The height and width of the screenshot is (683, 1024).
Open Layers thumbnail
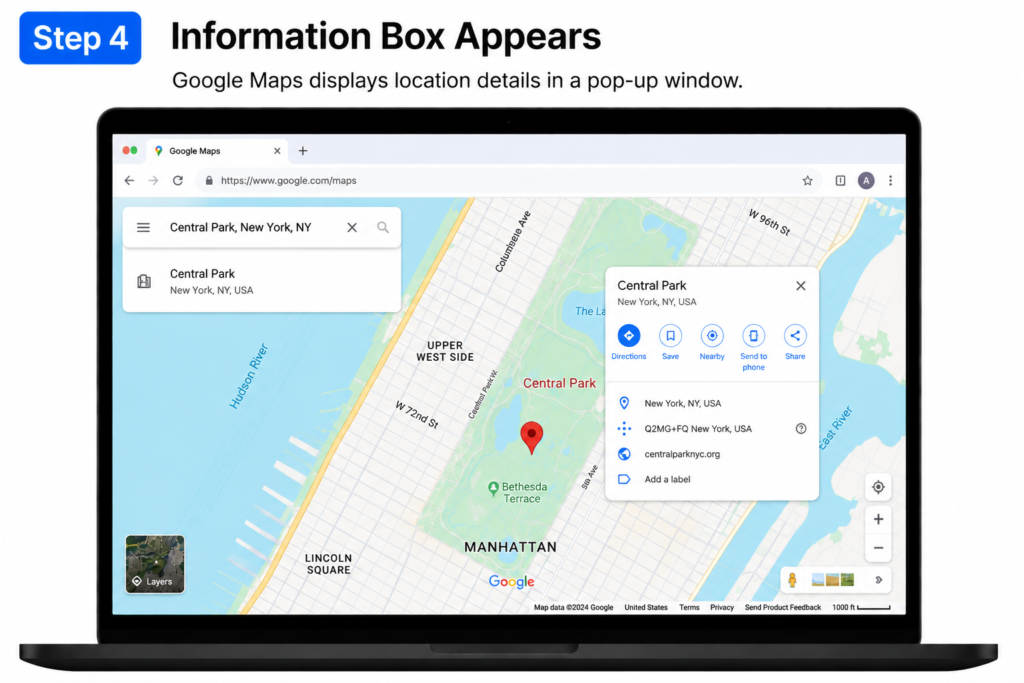[155, 564]
